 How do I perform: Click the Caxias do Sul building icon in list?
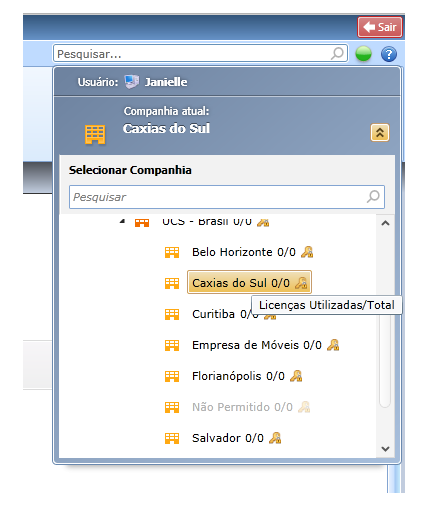(x=172, y=283)
